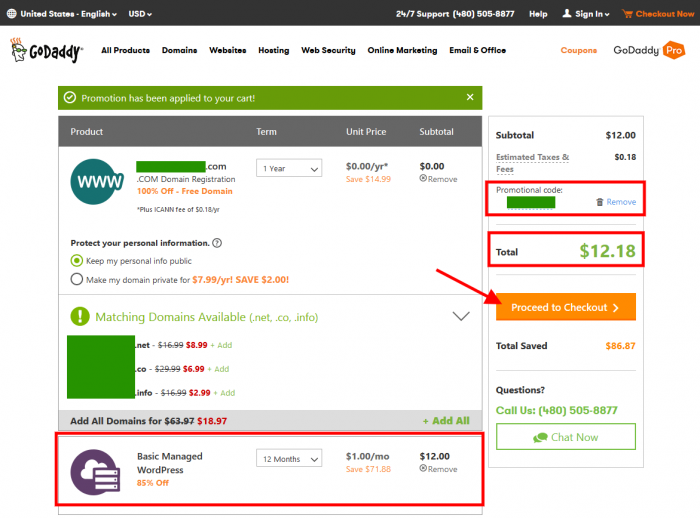Click the 100% Off - Free Domain text
The height and width of the screenshot is (518, 700).
(185, 191)
